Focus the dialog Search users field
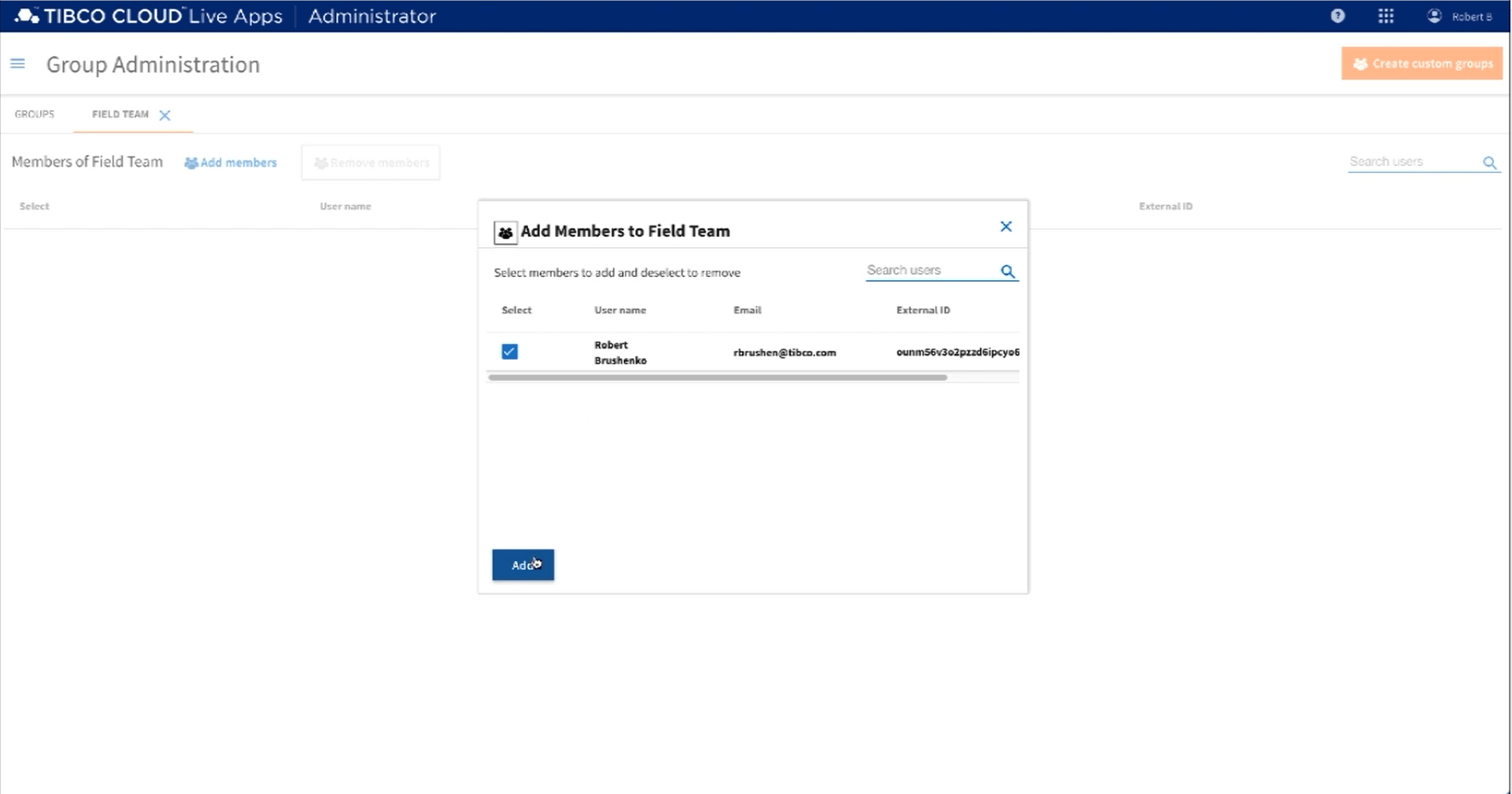 [932, 271]
